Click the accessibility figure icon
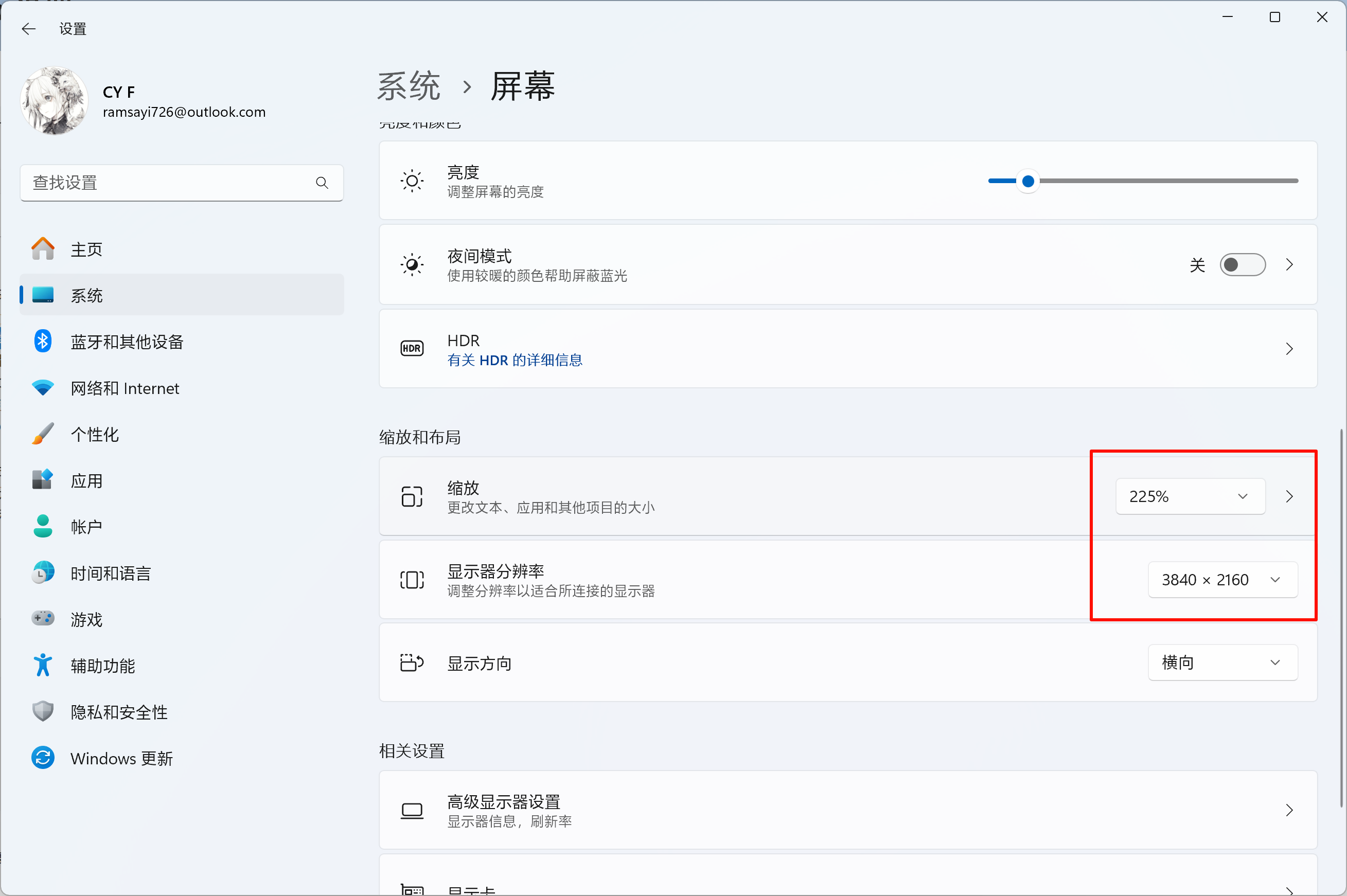 pyautogui.click(x=43, y=666)
